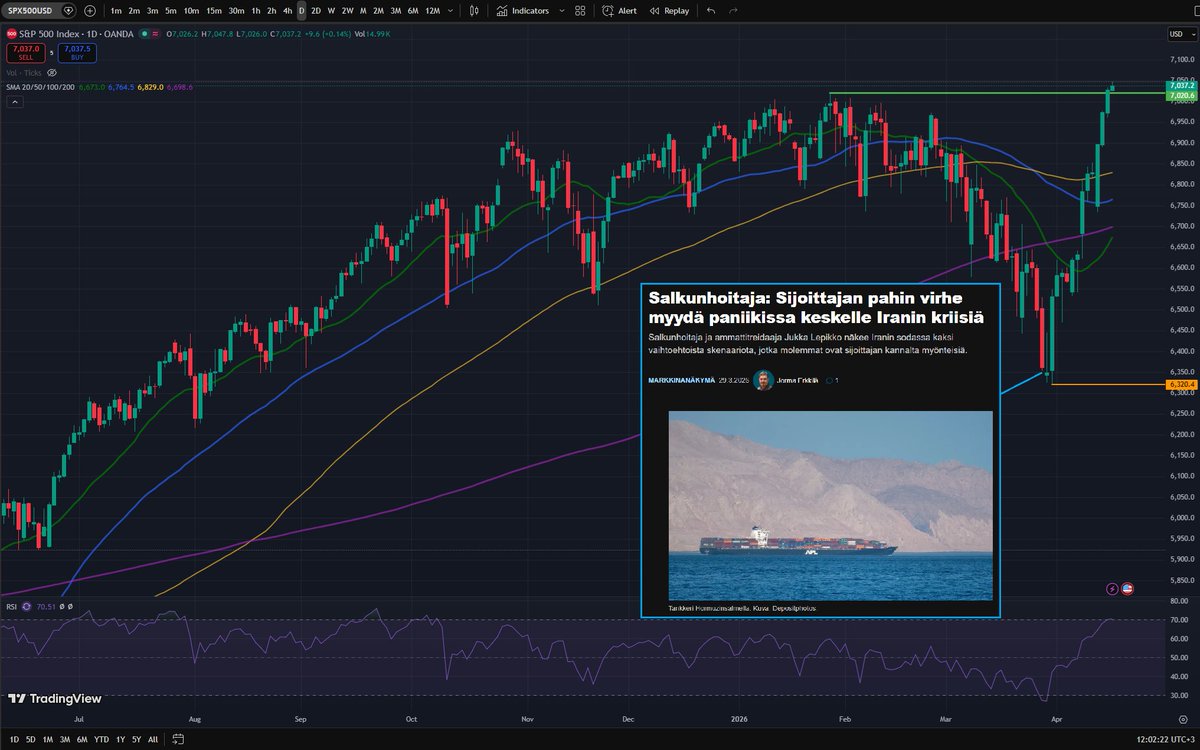Switch to the 6M timeframe

pos(413,11)
